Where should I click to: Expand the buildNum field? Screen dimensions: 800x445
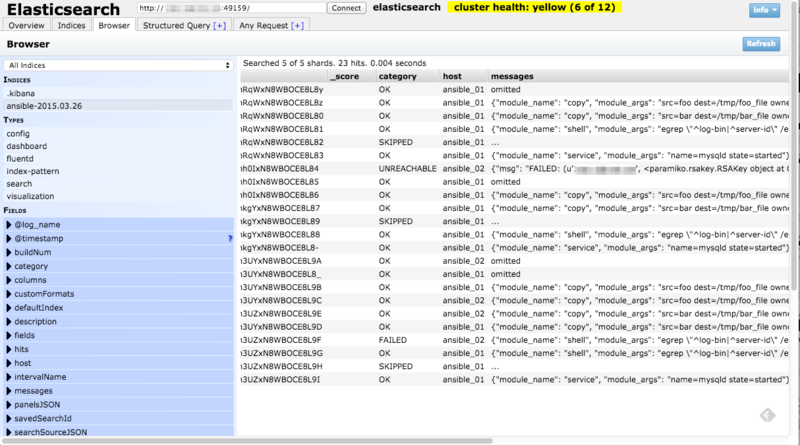coord(118,252)
